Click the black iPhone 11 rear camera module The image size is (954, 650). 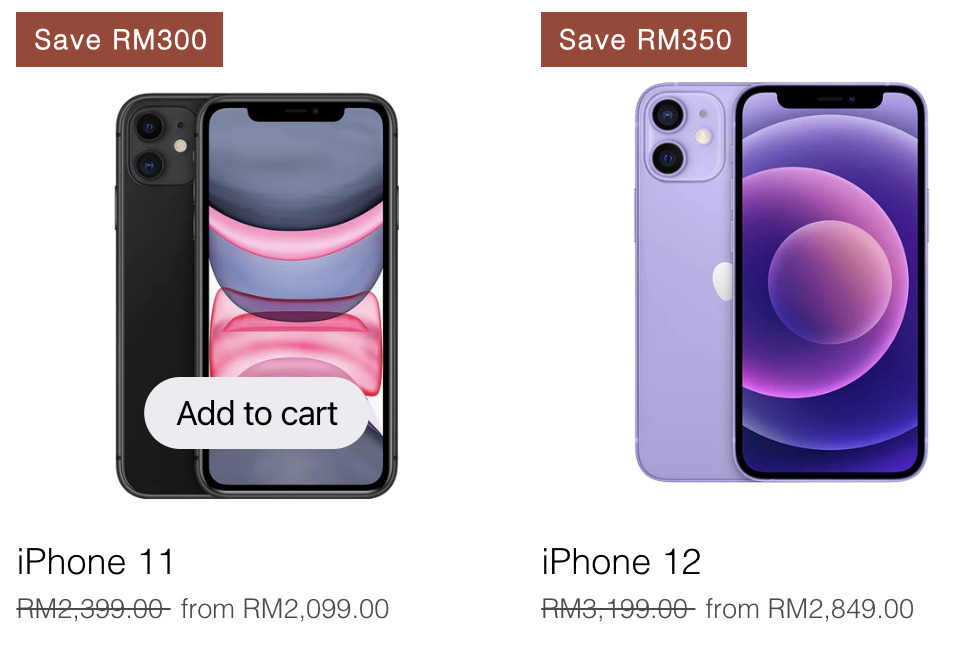click(161, 146)
